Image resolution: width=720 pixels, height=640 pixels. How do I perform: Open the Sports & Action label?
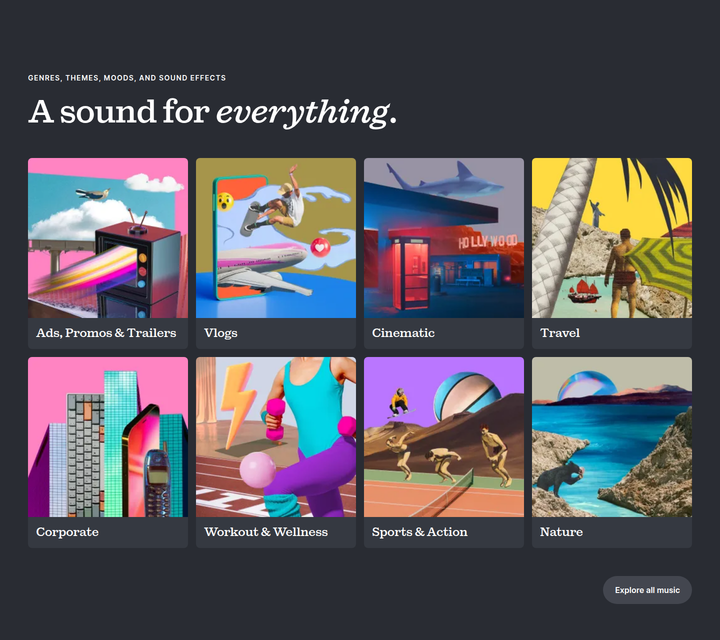(420, 532)
